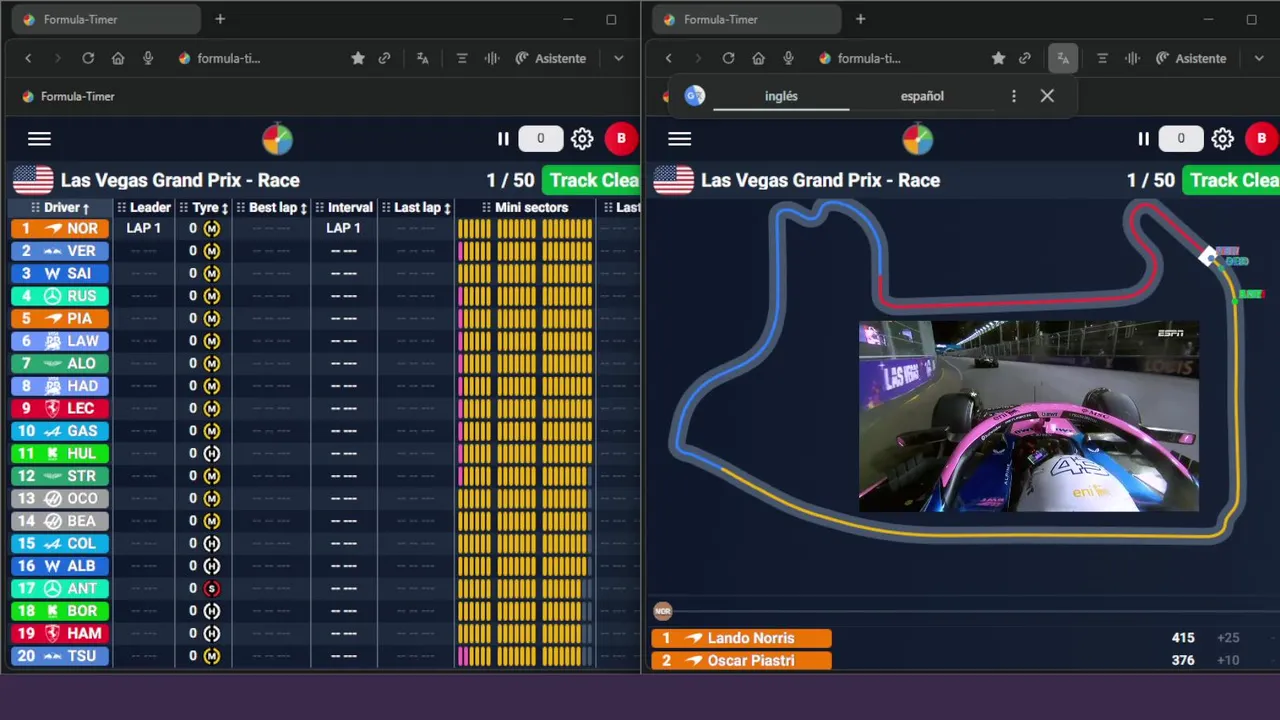Viewport: 1280px width, 720px height.
Task: Click Track Clear status in left window
Action: (x=590, y=180)
